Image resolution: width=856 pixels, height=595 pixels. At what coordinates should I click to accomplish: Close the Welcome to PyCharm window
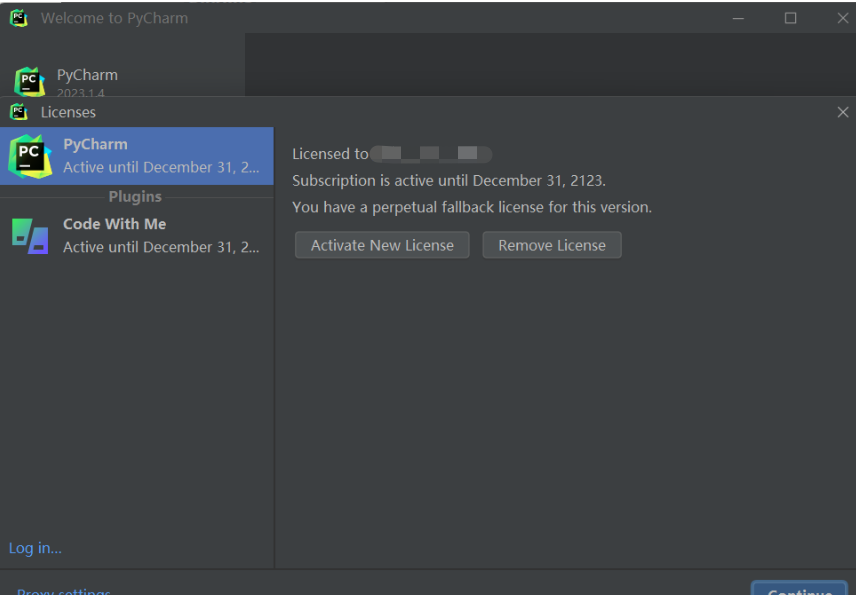843,18
